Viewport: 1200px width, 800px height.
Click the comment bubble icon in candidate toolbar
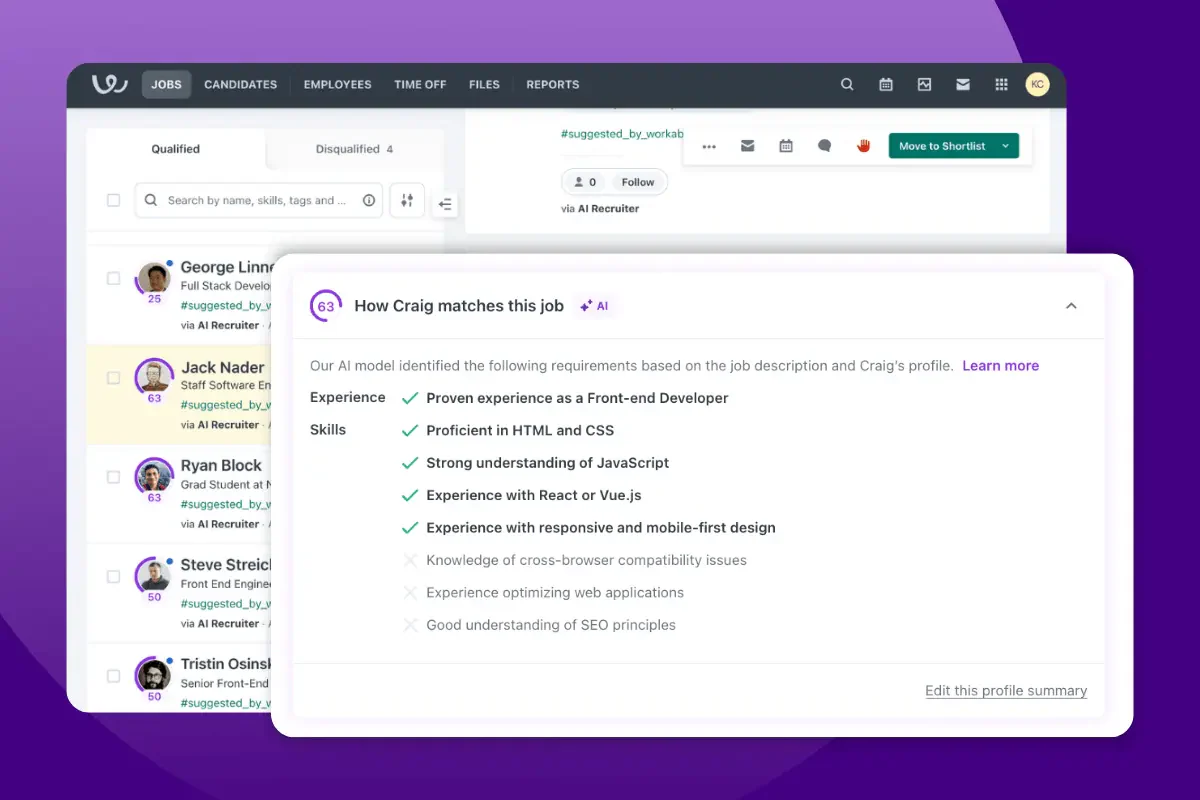pyautogui.click(x=825, y=146)
